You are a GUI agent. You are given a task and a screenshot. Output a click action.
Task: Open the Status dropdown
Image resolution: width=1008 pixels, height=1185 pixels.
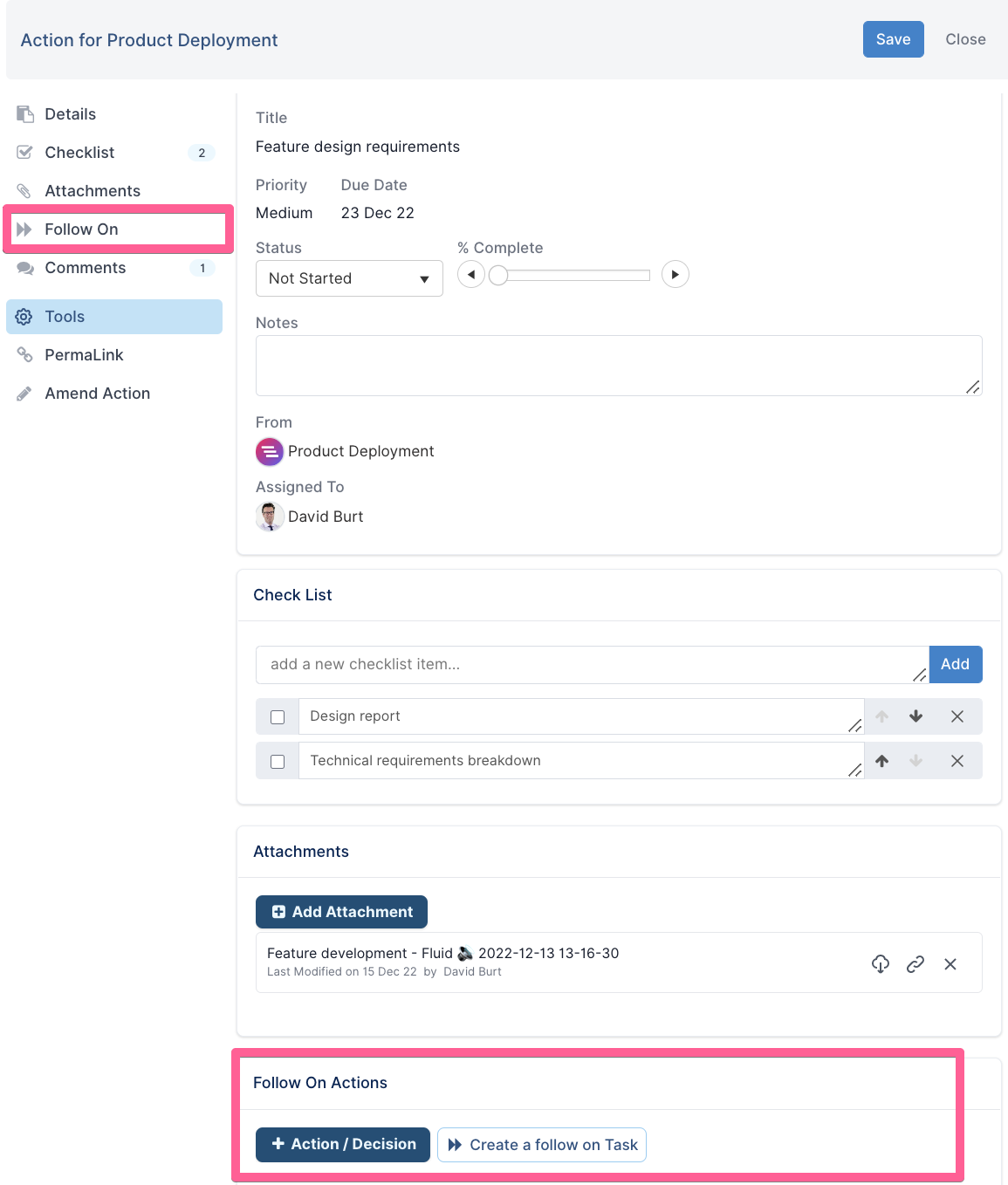tap(349, 278)
